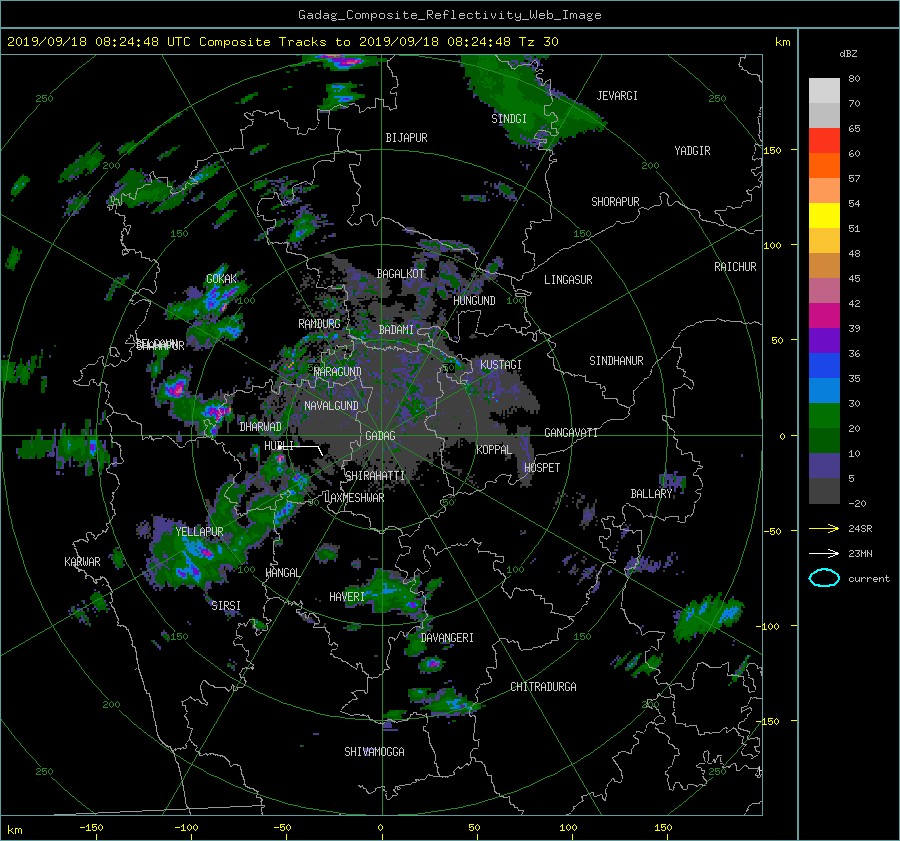Pick the red 65–60 dBZ legend swatch

[x=824, y=141]
